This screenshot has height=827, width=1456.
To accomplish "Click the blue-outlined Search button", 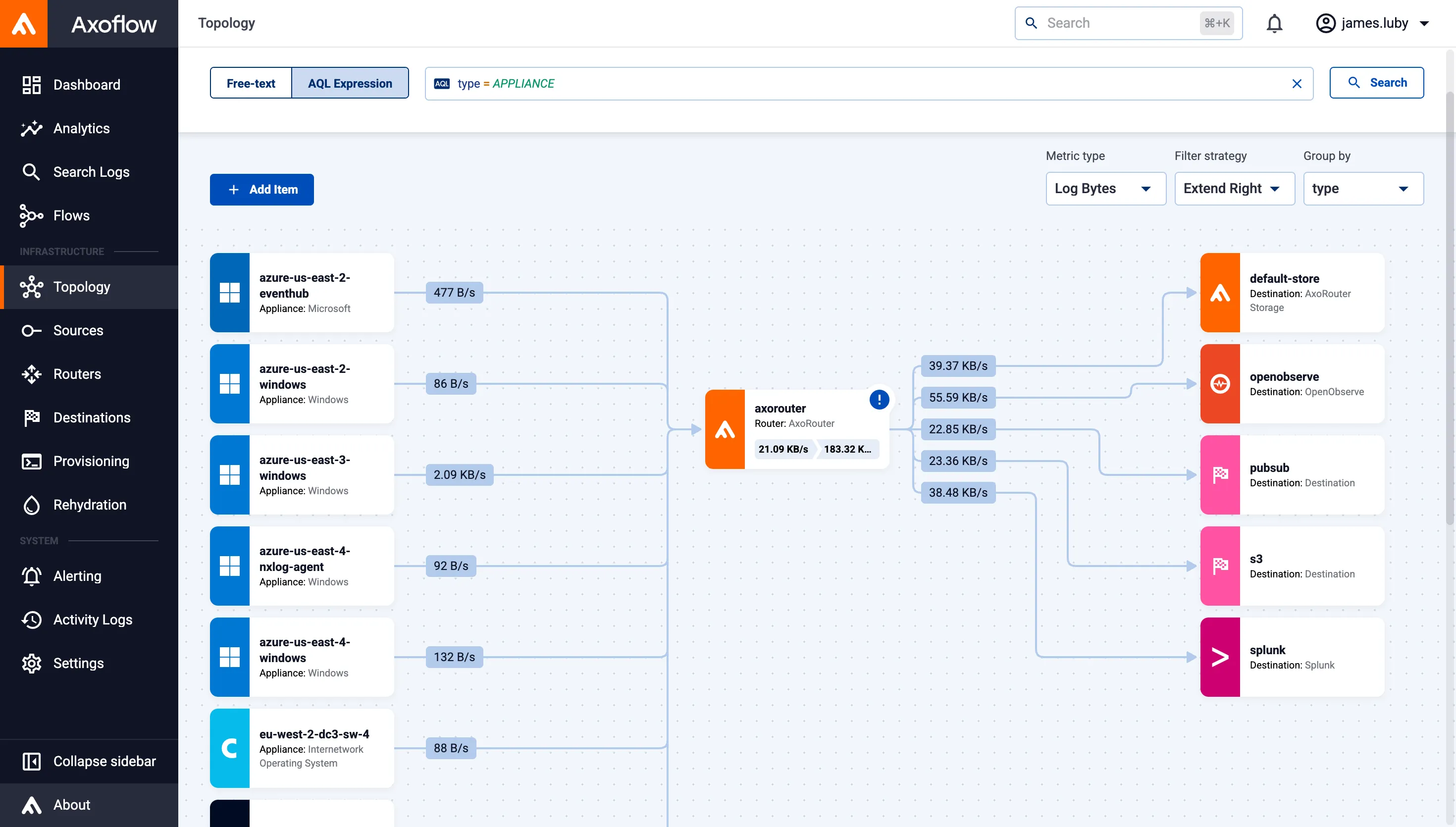I will (x=1376, y=83).
